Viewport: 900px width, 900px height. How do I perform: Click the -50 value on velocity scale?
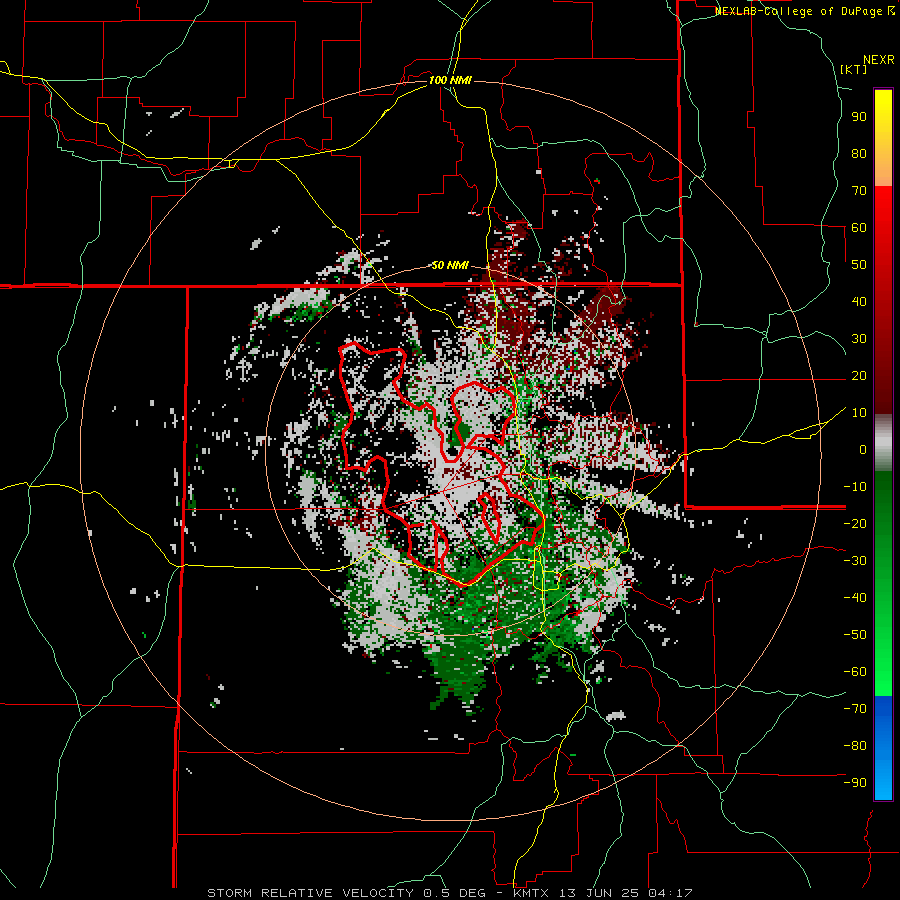click(x=855, y=635)
